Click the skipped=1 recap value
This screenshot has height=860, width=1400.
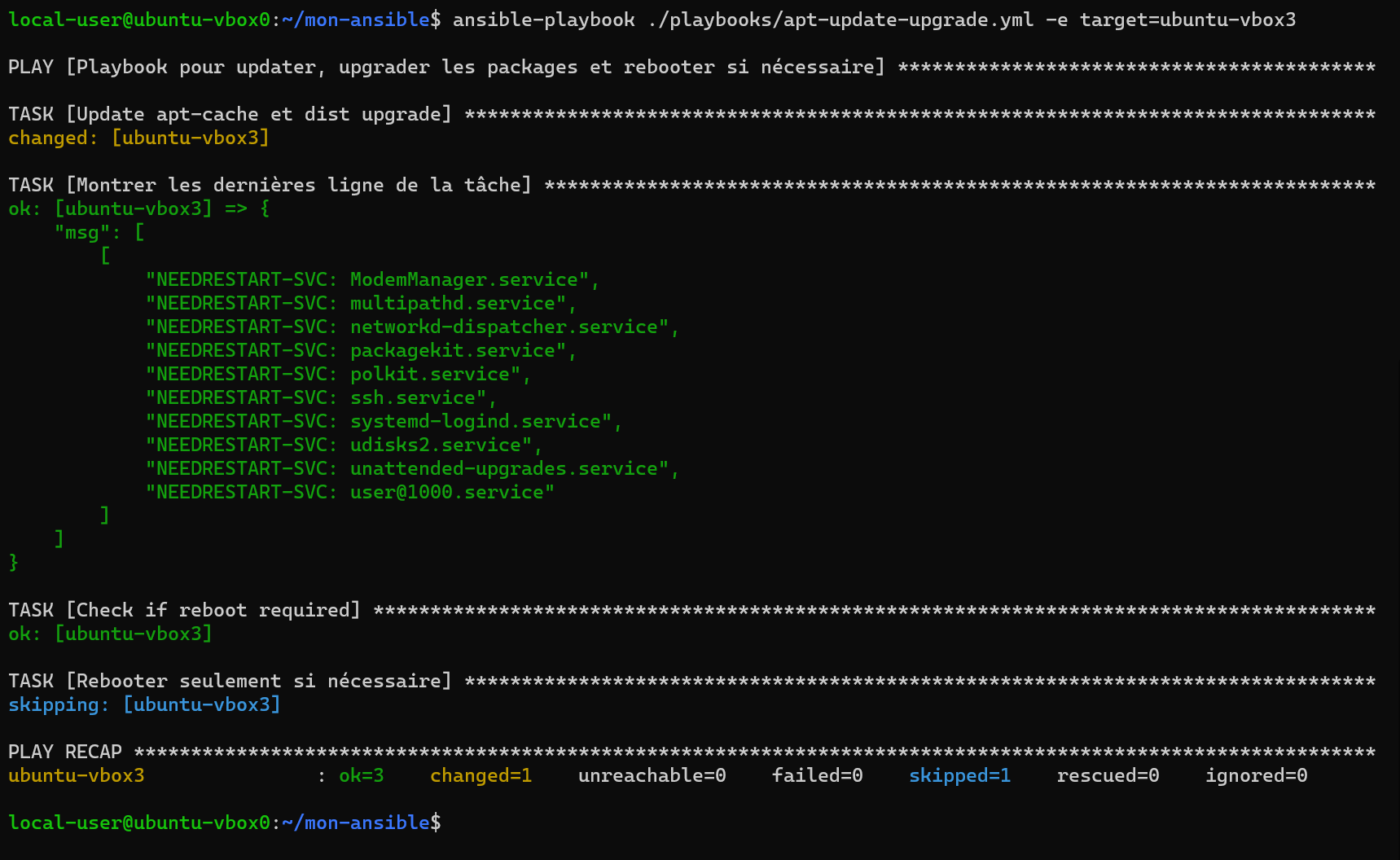tap(960, 775)
